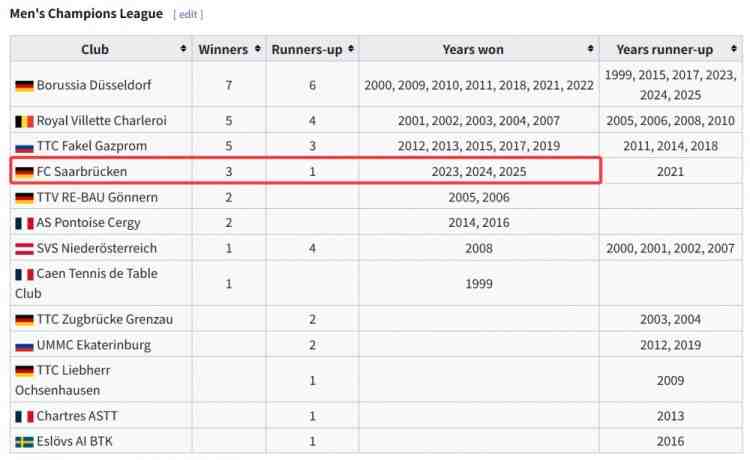This screenshot has height=460, width=750.
Task: Sort table by Club column arrows
Action: click(183, 49)
